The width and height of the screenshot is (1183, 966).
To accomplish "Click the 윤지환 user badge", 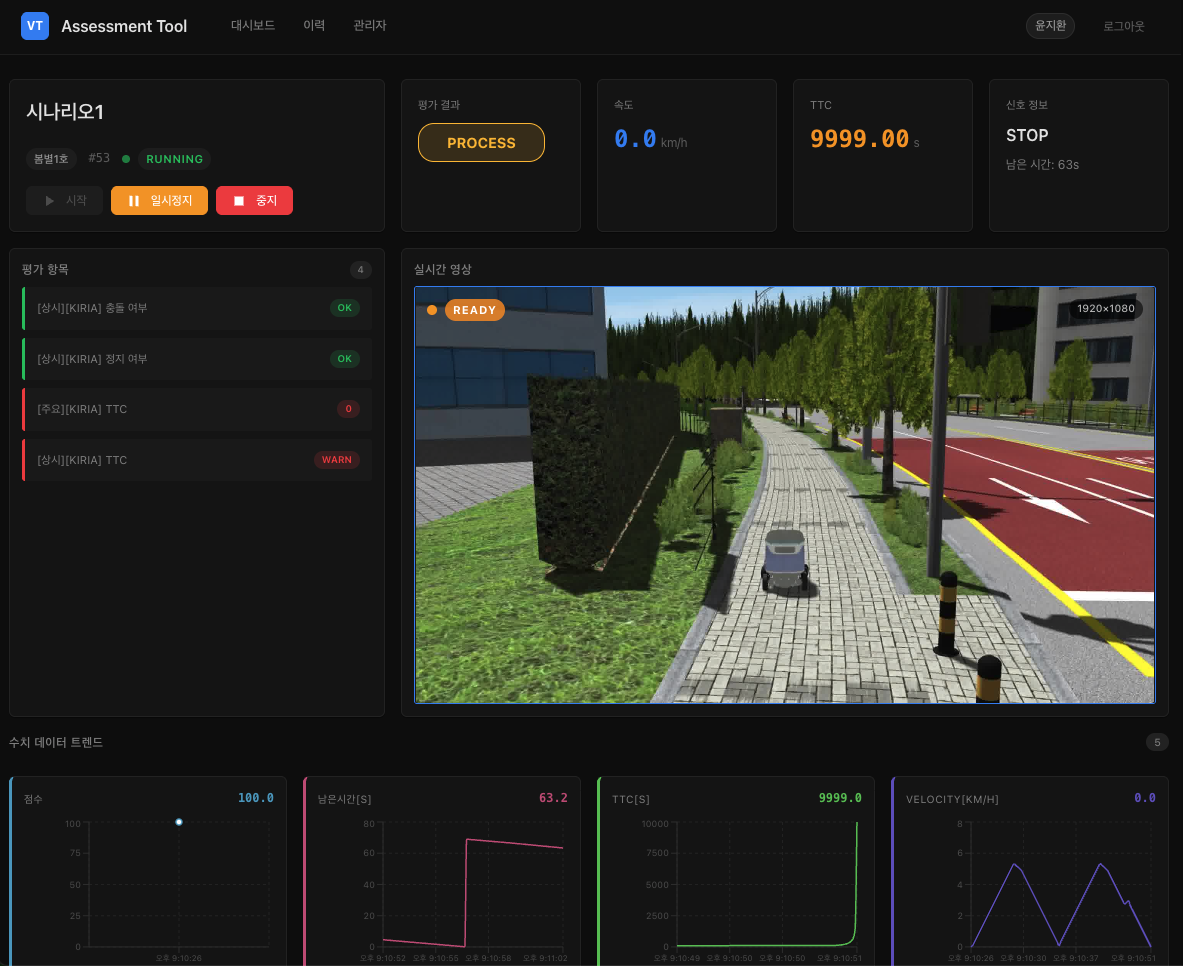I will (x=1050, y=26).
